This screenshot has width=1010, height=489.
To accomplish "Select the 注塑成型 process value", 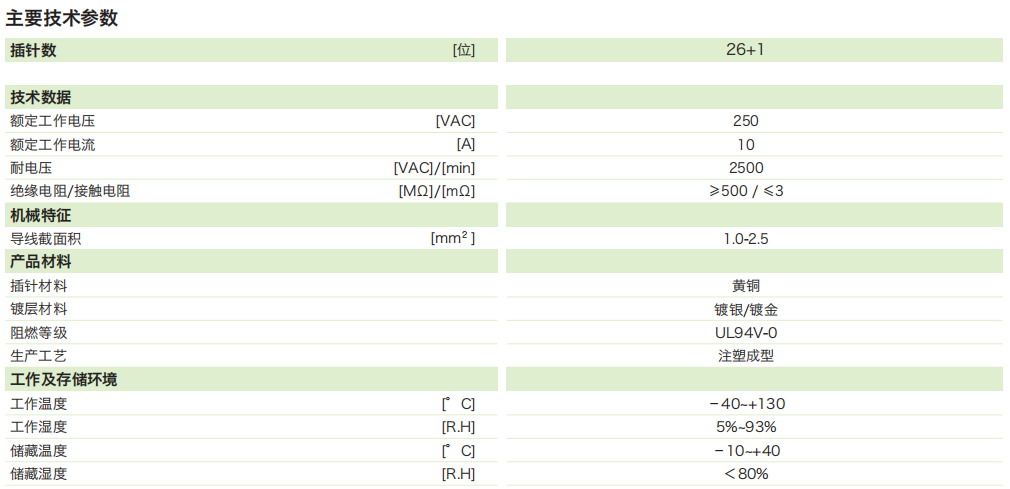I will [x=745, y=356].
